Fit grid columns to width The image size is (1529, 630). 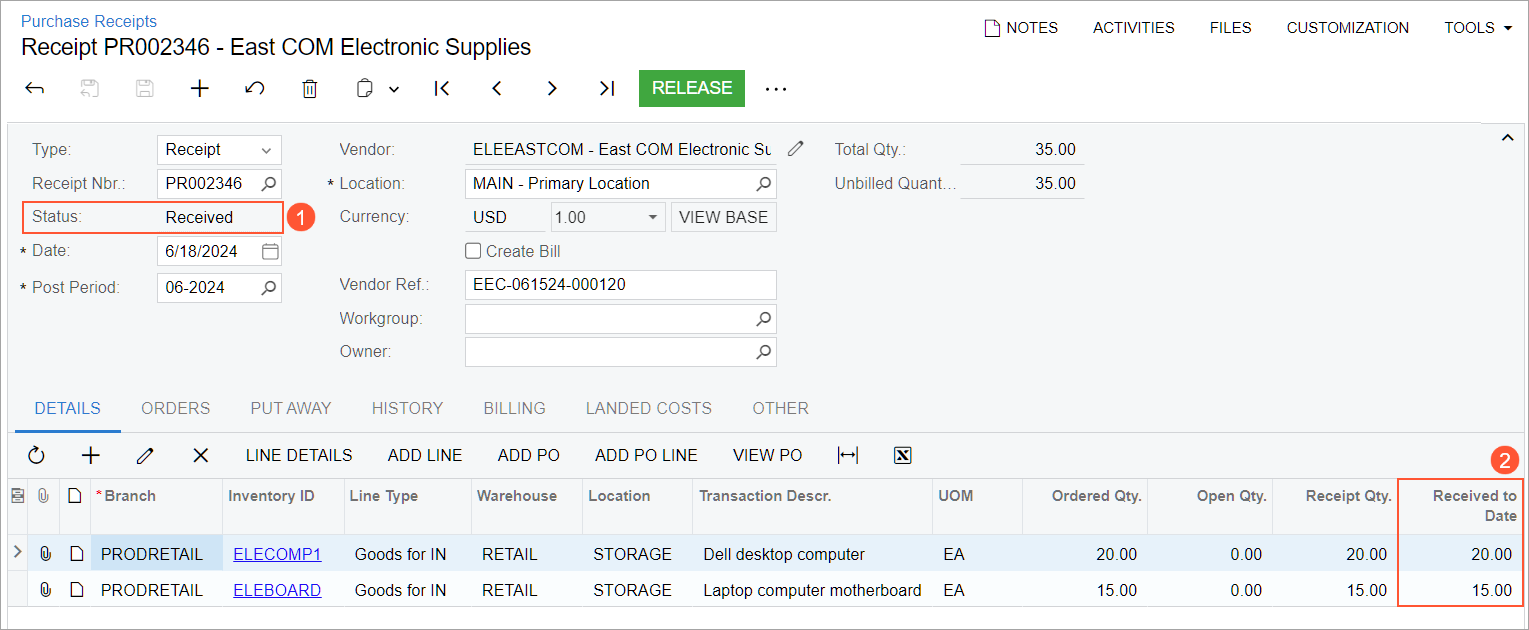(x=848, y=456)
